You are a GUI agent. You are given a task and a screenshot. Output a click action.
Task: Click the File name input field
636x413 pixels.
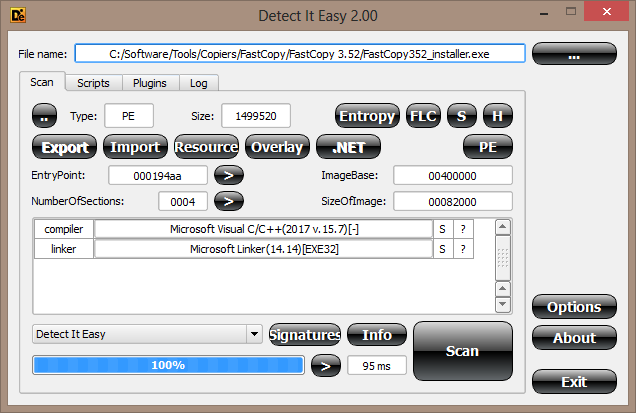pyautogui.click(x=300, y=54)
